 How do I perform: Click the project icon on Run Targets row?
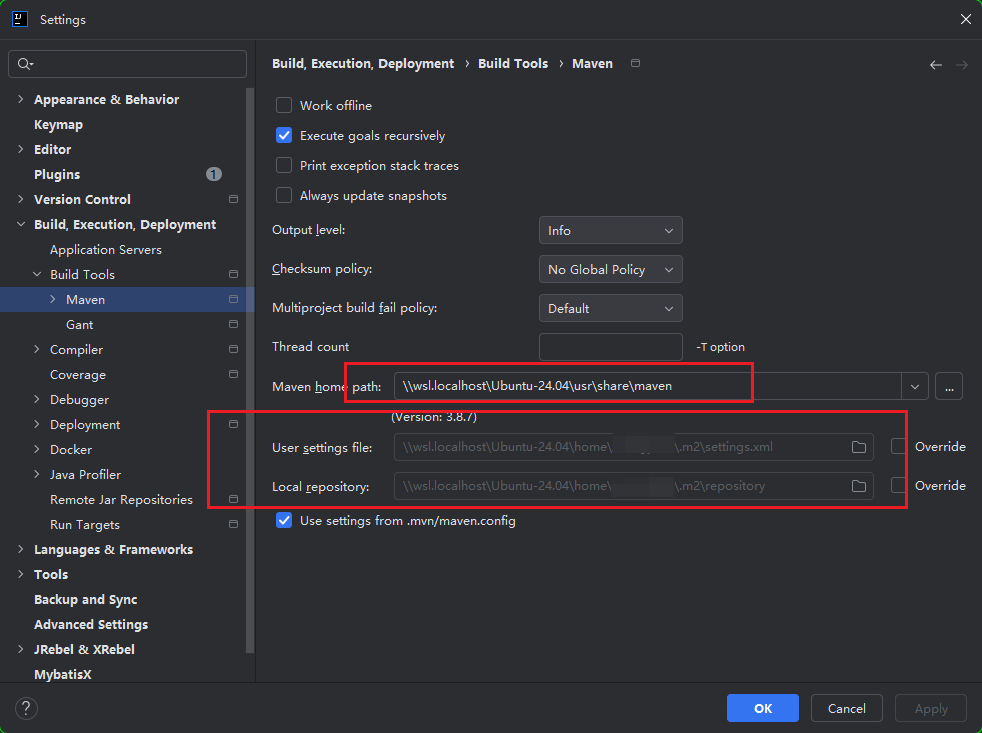pyautogui.click(x=234, y=524)
